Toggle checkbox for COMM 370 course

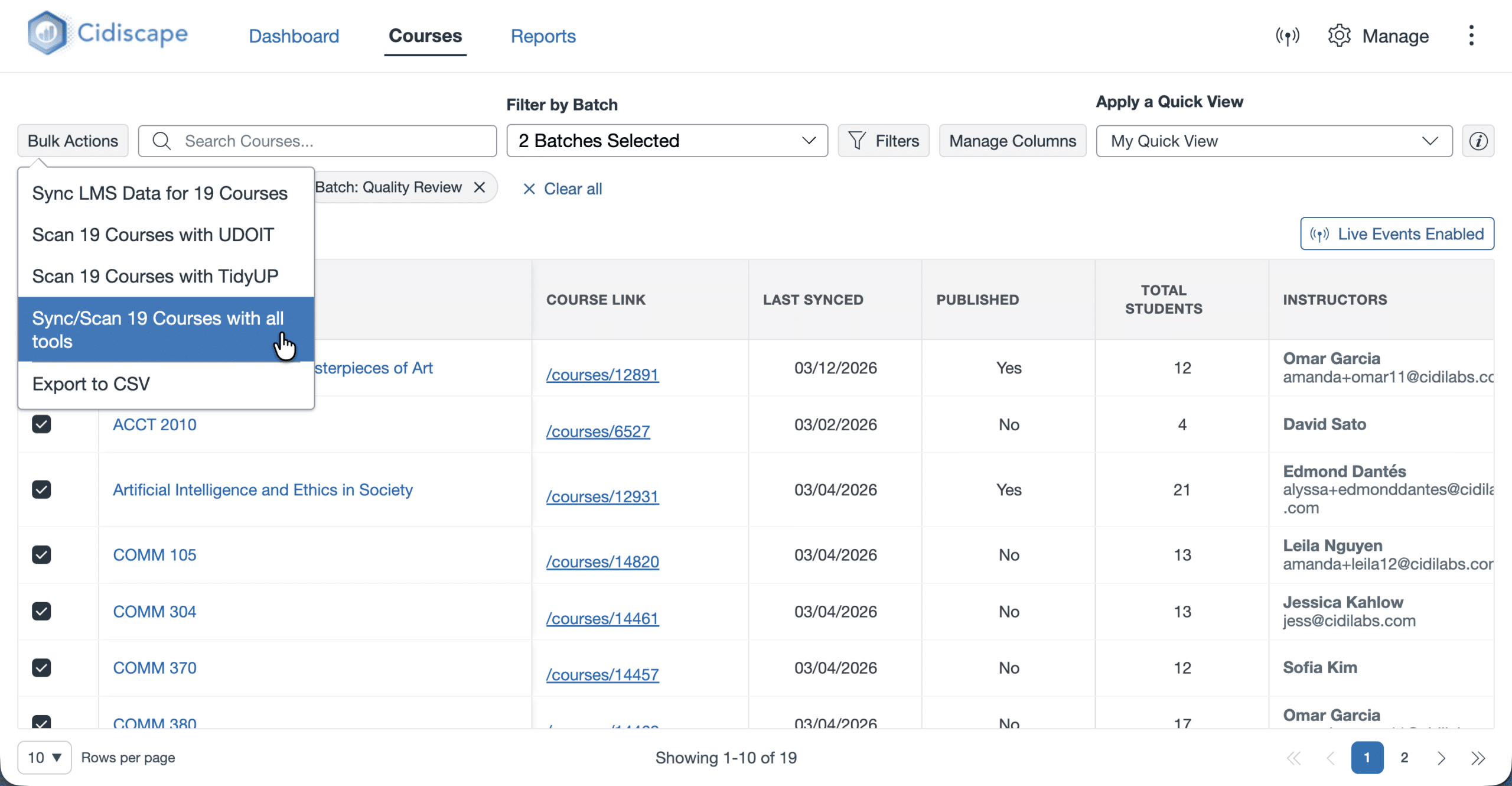[x=41, y=668]
